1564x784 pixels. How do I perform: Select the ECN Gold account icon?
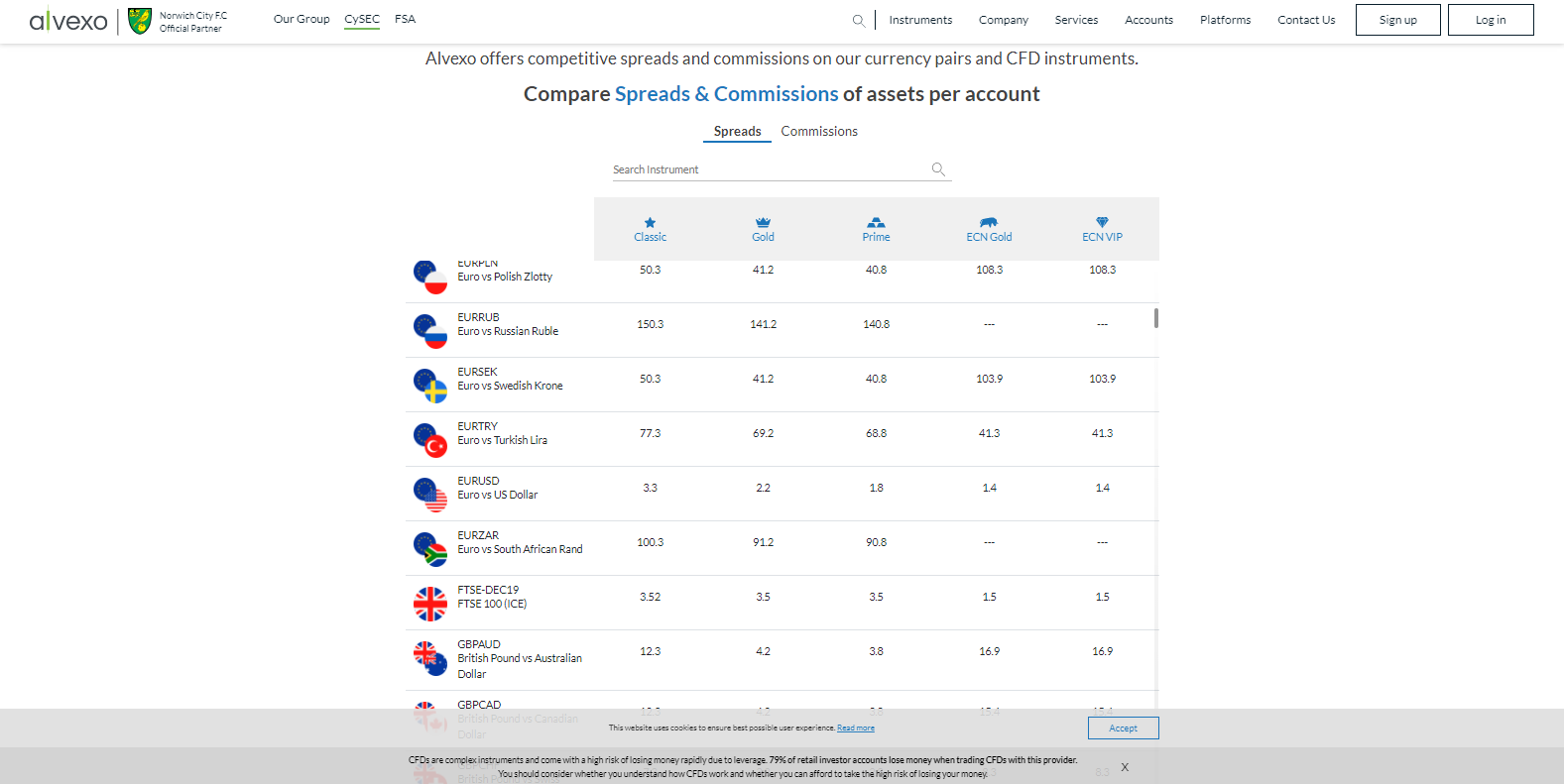990,223
